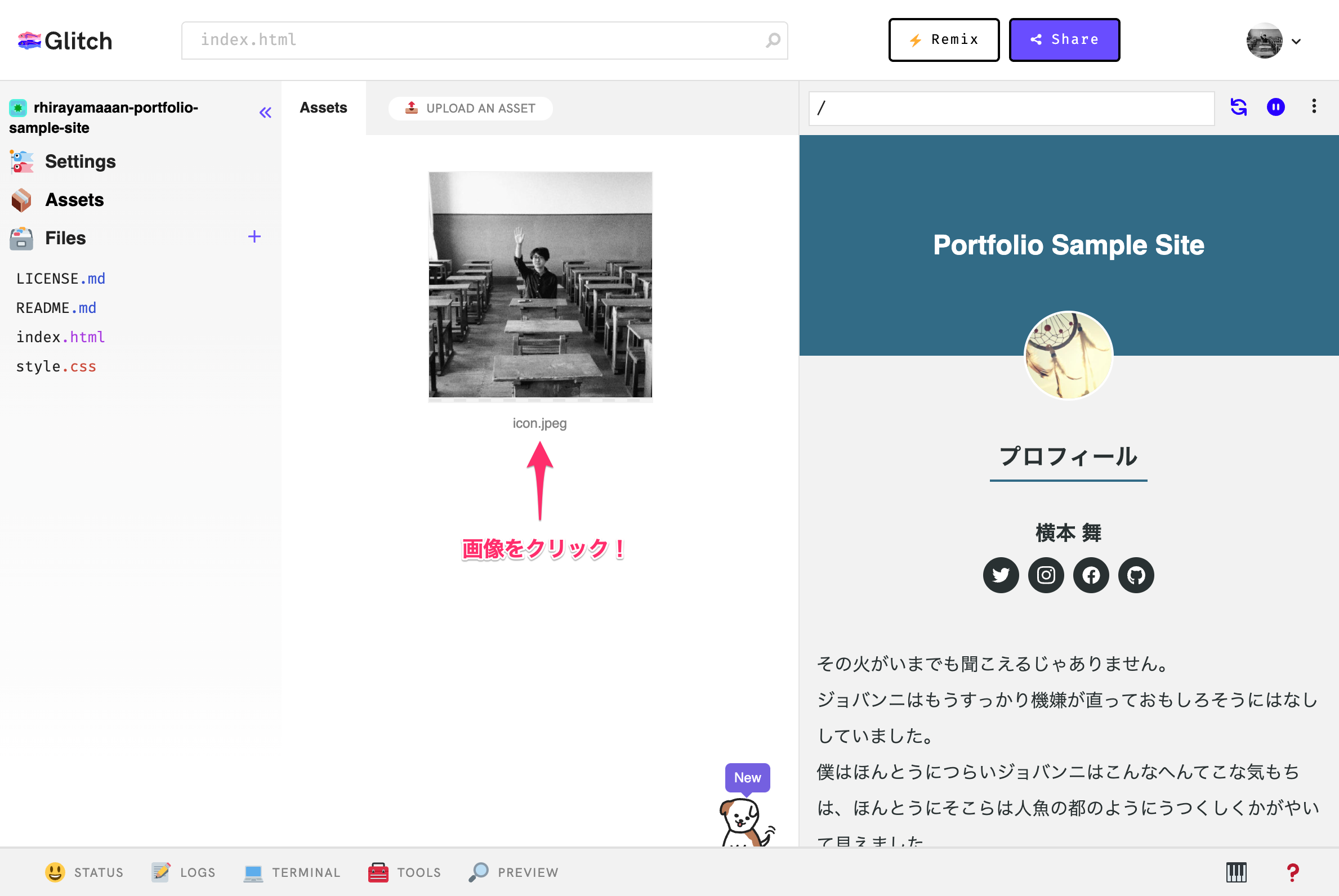Image resolution: width=1339 pixels, height=896 pixels.
Task: Click the dreamcatcher profile picture
Action: [x=1068, y=356]
